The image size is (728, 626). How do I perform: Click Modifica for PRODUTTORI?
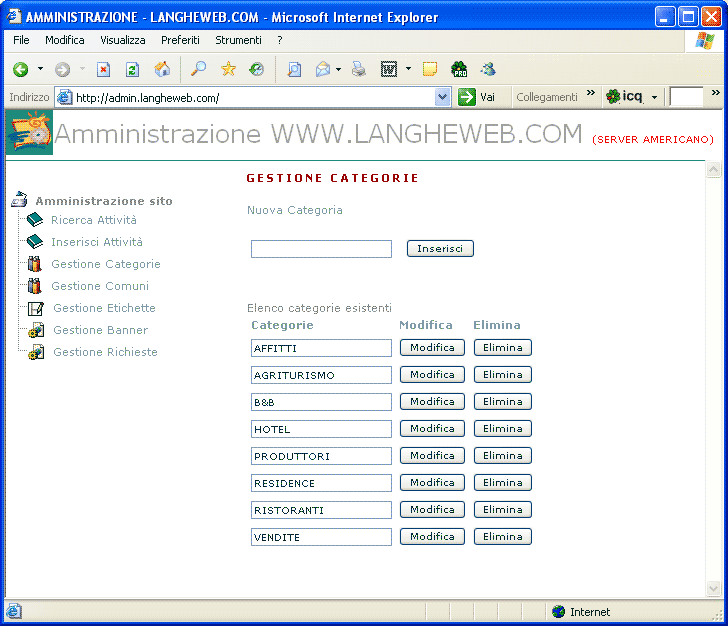[x=432, y=456]
